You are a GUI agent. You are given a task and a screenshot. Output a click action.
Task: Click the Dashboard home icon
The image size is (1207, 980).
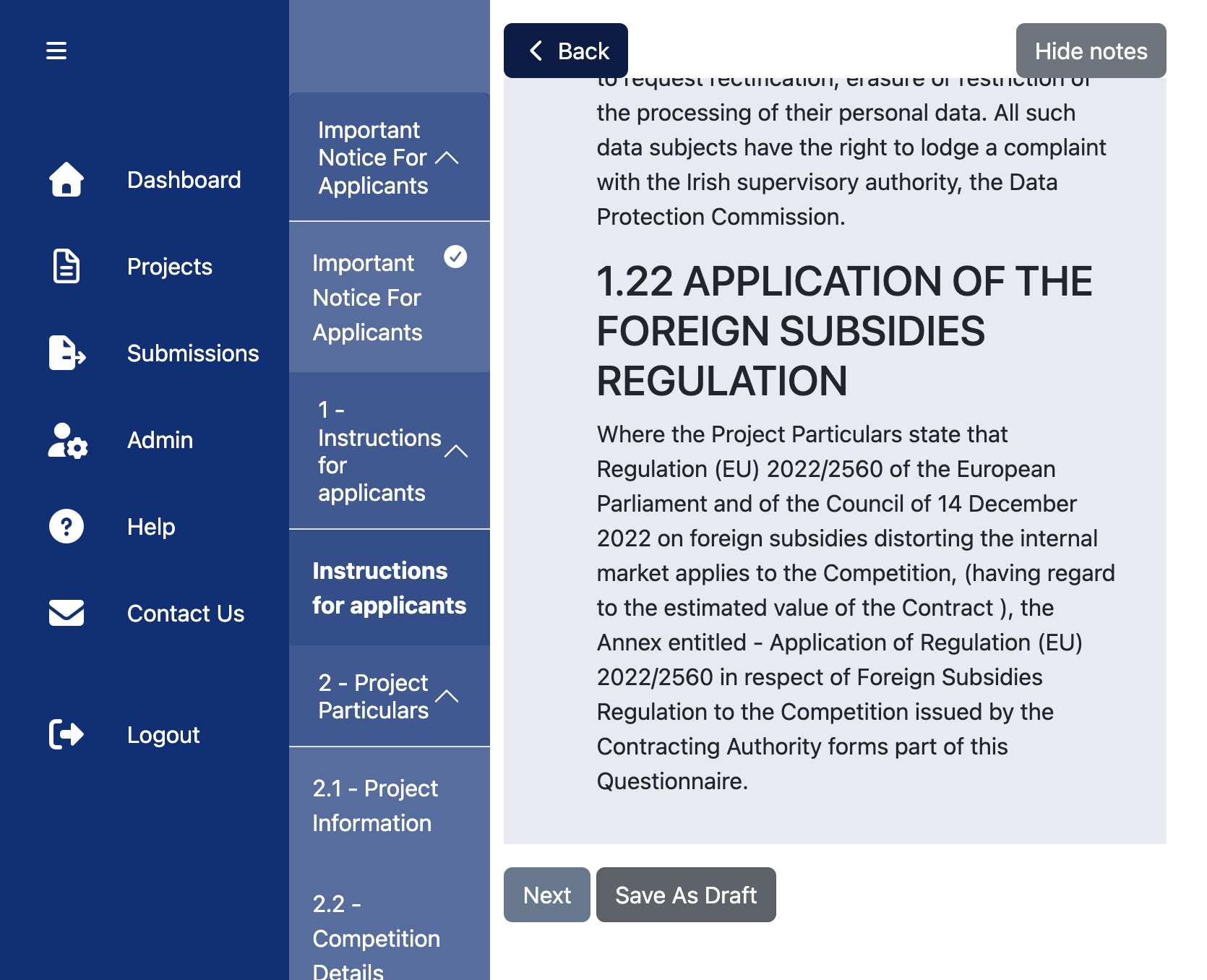click(66, 179)
